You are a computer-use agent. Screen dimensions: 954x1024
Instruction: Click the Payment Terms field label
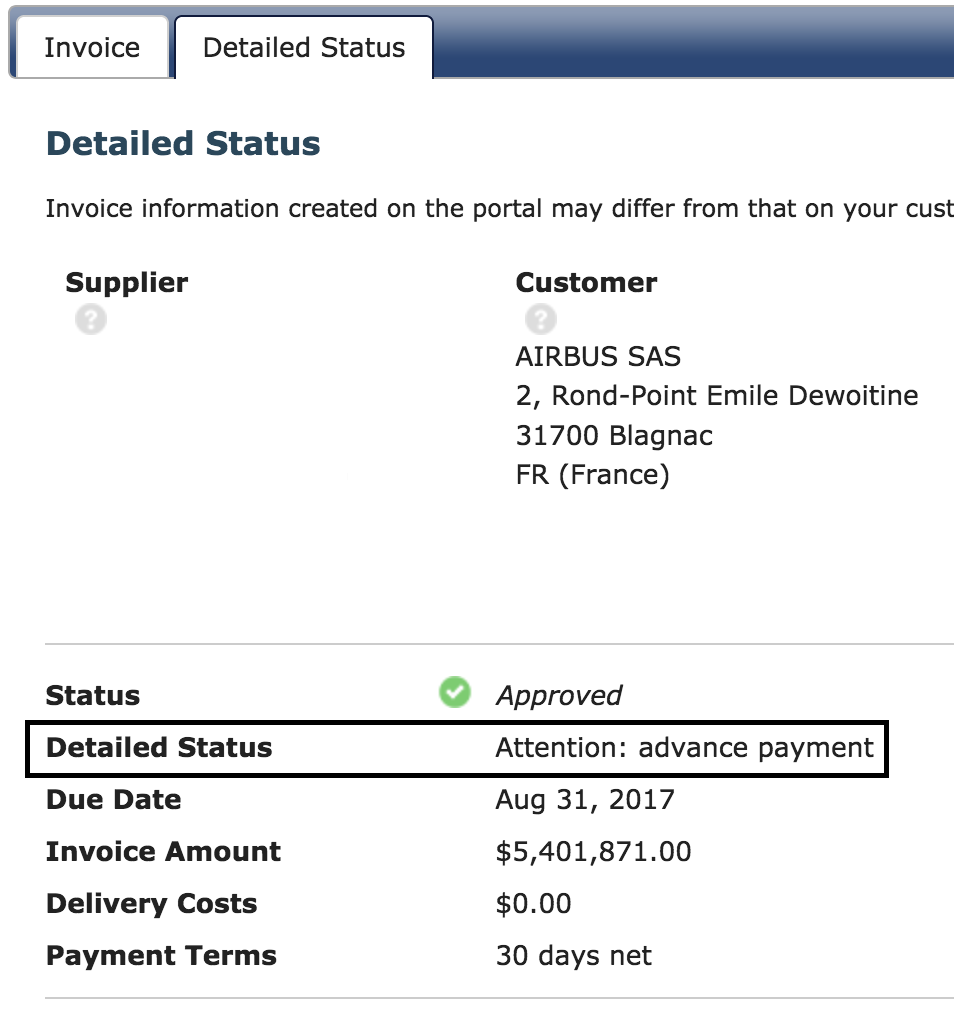[161, 956]
